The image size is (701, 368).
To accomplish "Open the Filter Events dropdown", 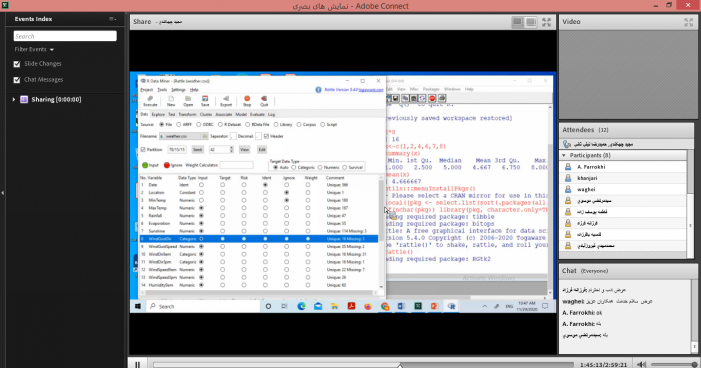I will click(x=34, y=50).
